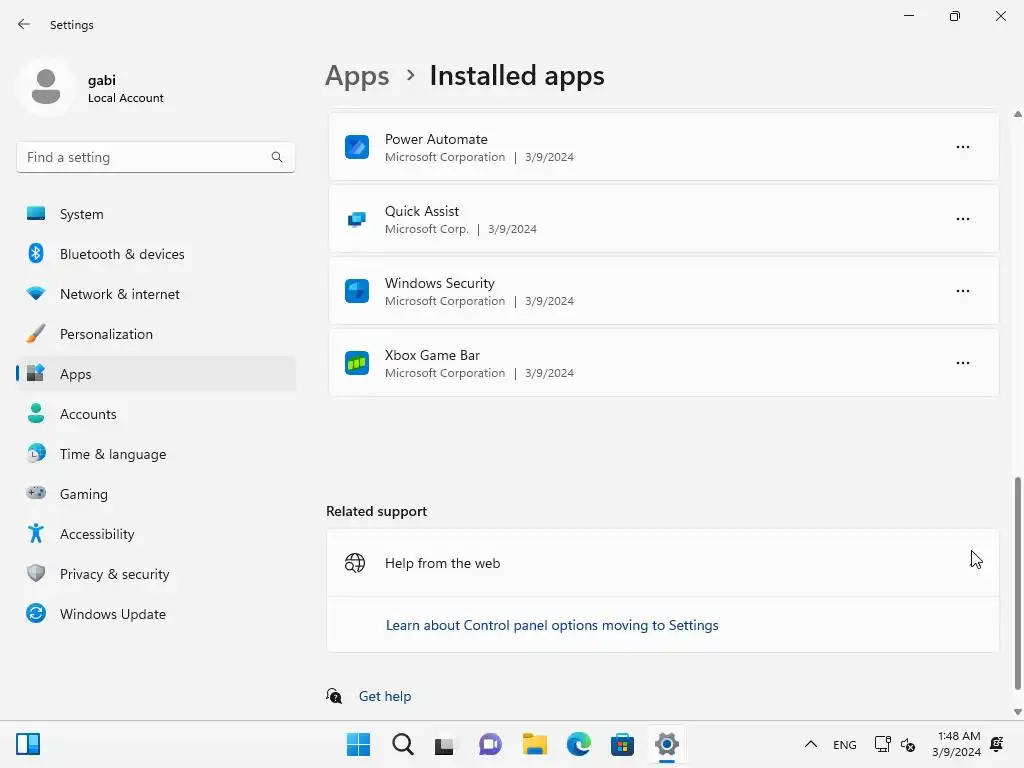This screenshot has width=1024, height=768.
Task: Open more options for Windows Security
Action: [x=962, y=291]
